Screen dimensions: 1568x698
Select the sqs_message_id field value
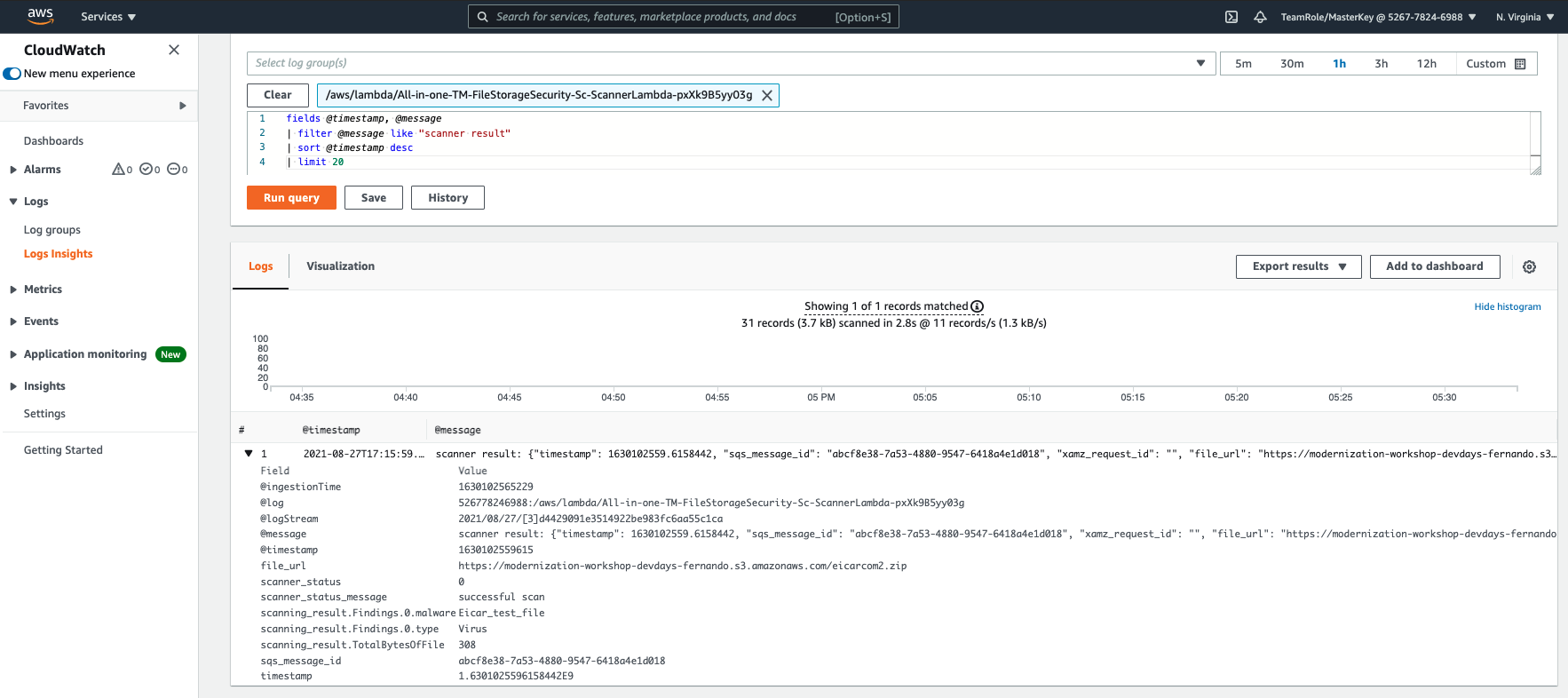coord(561,661)
